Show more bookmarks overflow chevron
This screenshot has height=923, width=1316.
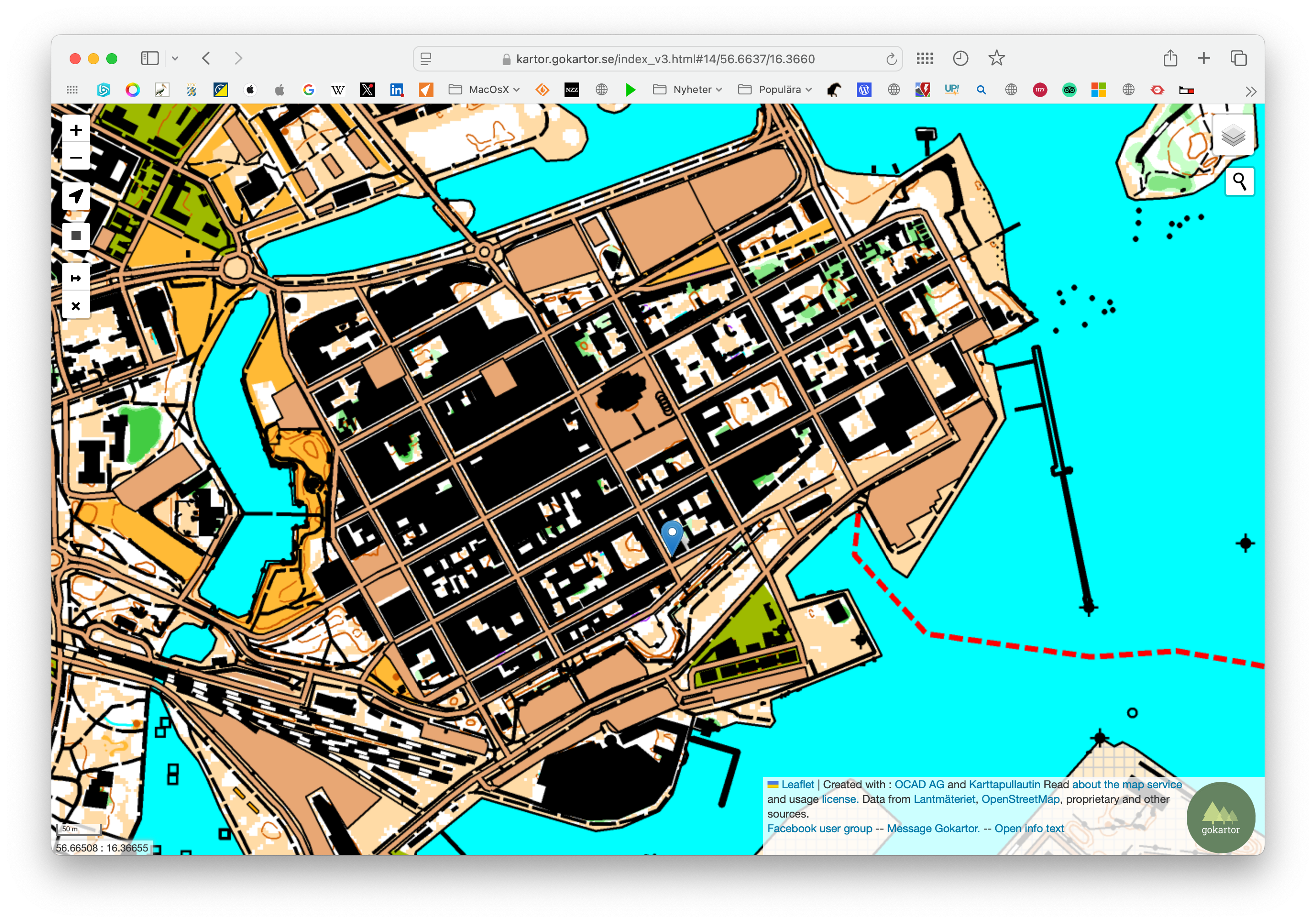(x=1250, y=91)
